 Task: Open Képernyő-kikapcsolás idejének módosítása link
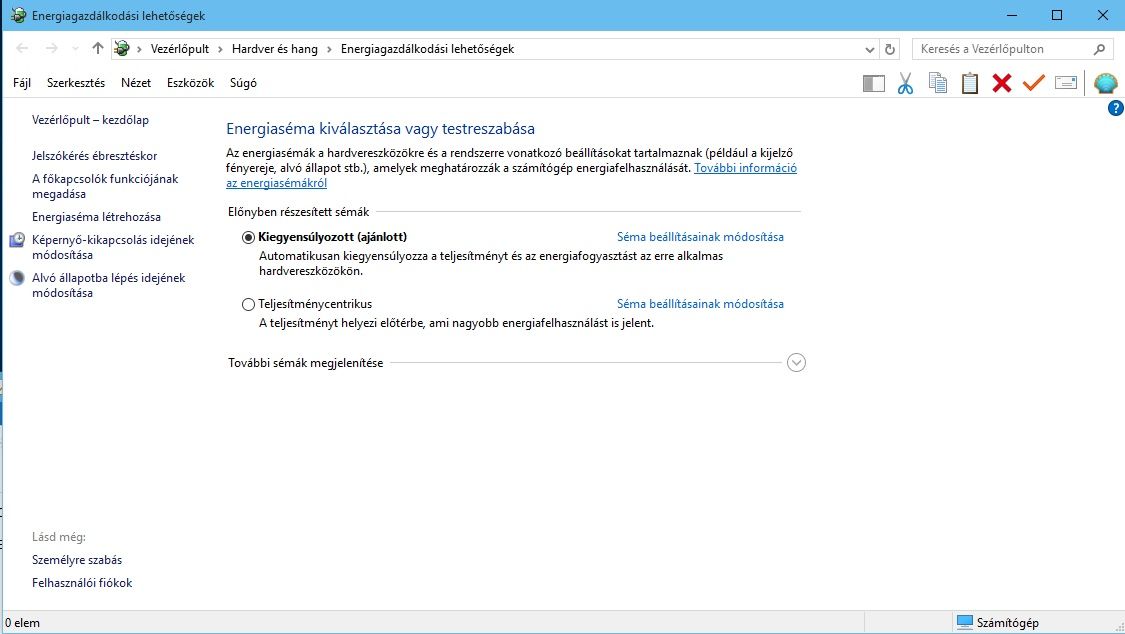[113, 247]
